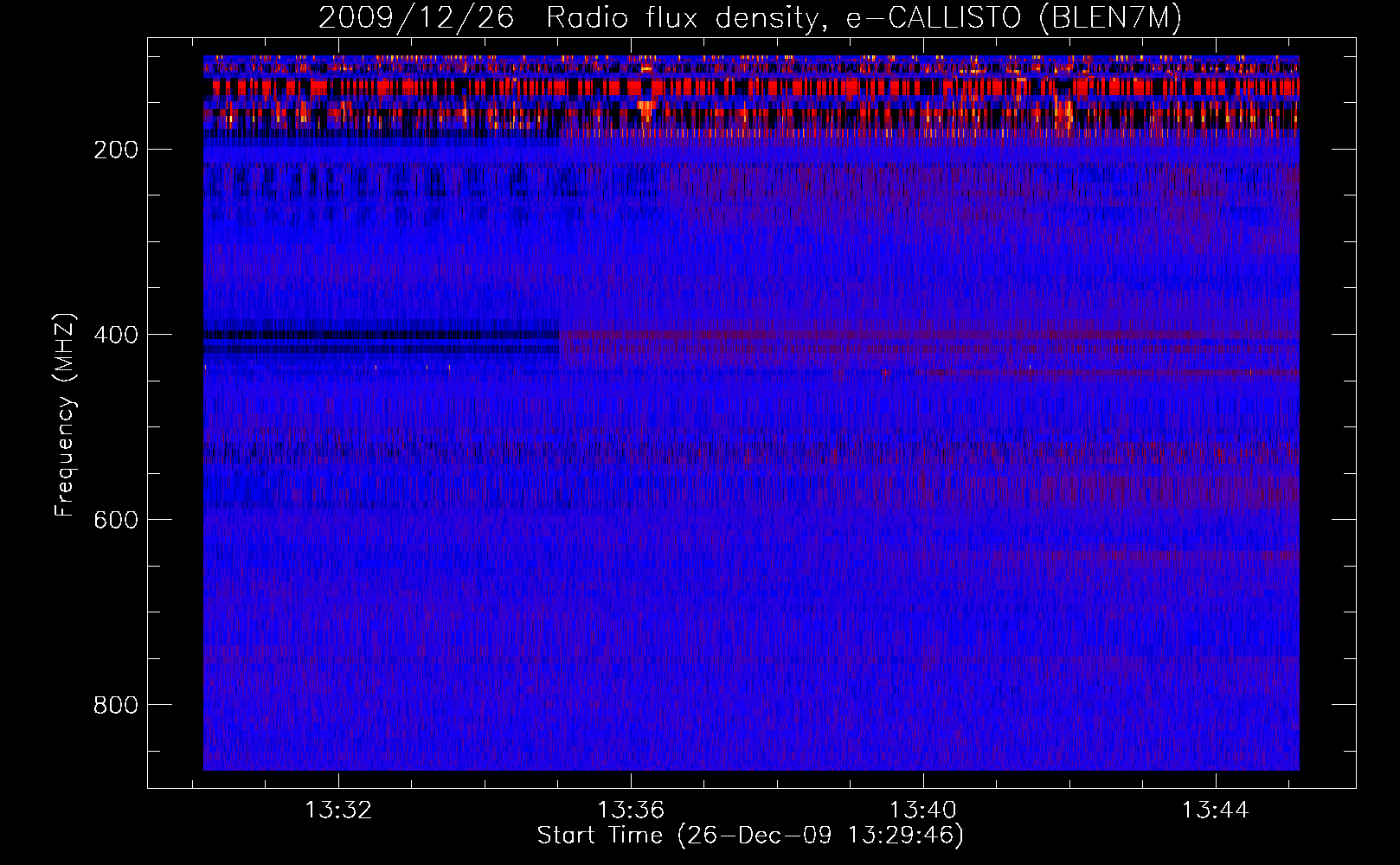Click the 13:40 time axis label

[923, 810]
